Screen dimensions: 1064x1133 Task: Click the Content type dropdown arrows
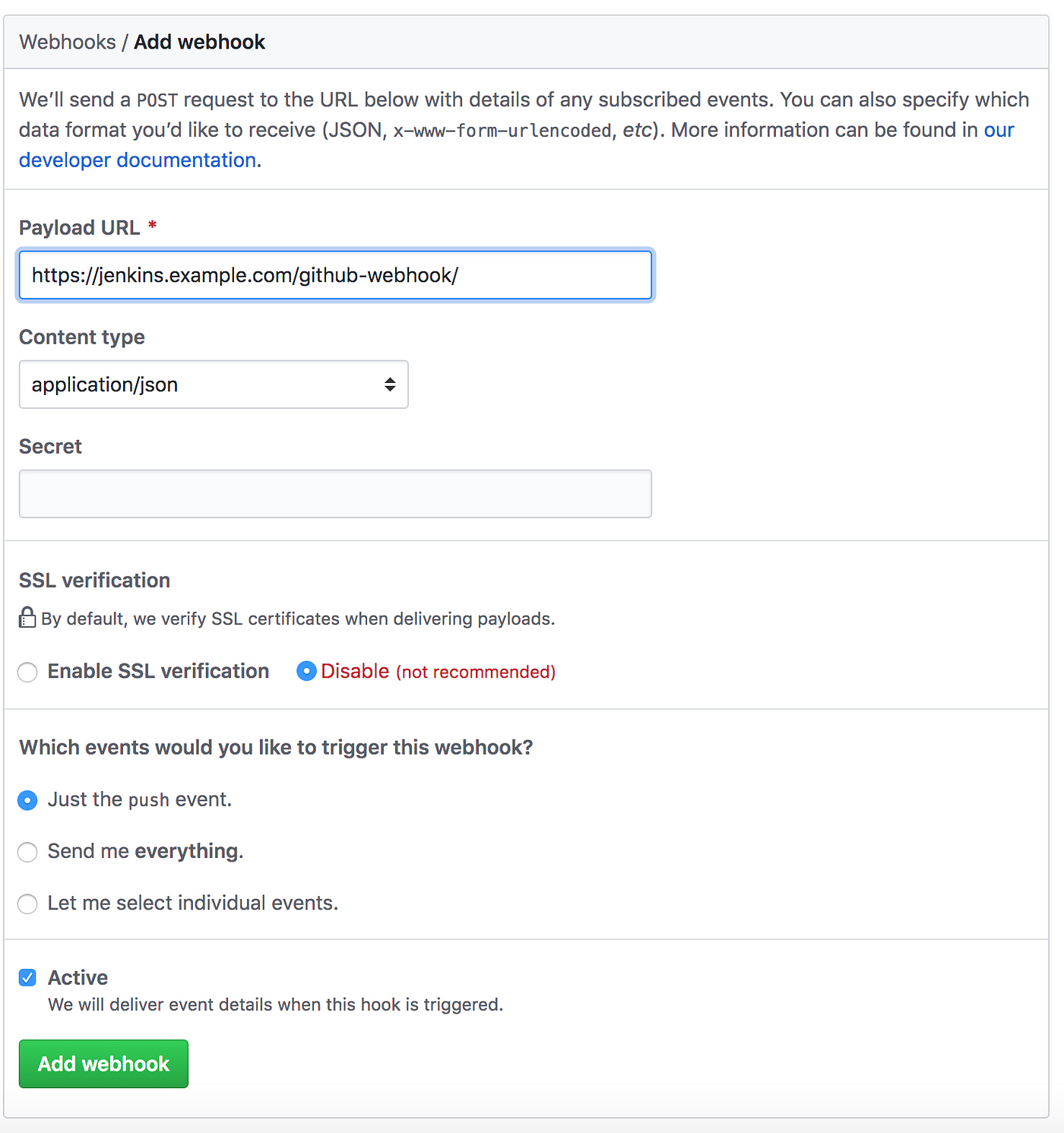[390, 385]
